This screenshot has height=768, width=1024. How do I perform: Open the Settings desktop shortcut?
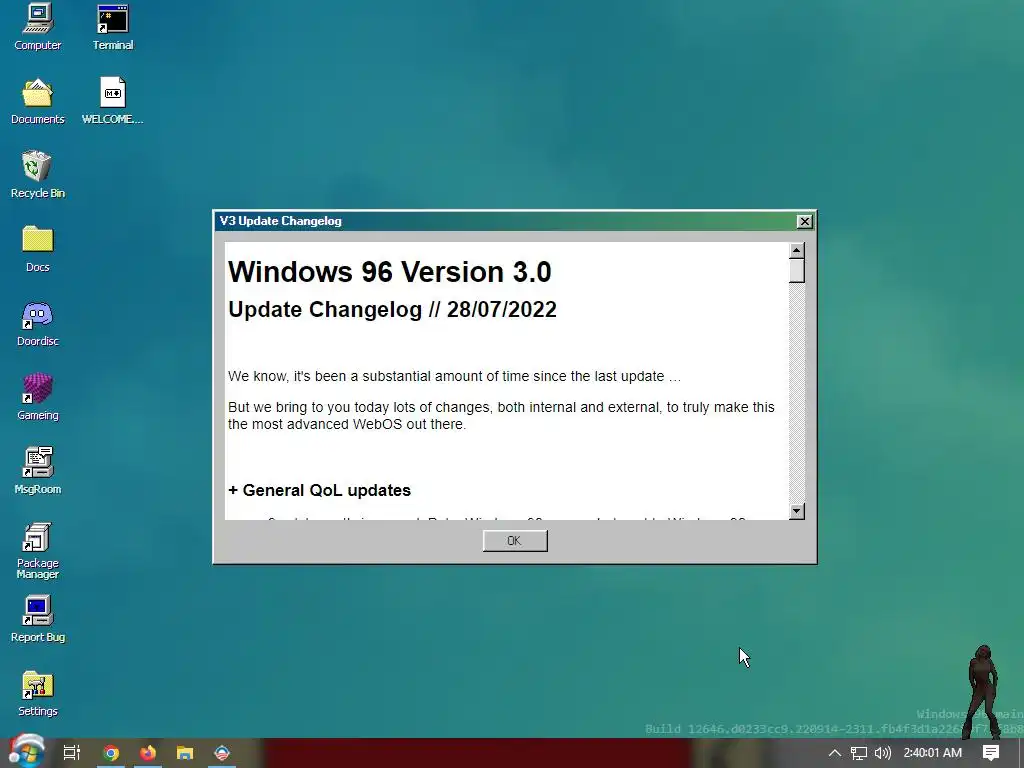(37, 693)
